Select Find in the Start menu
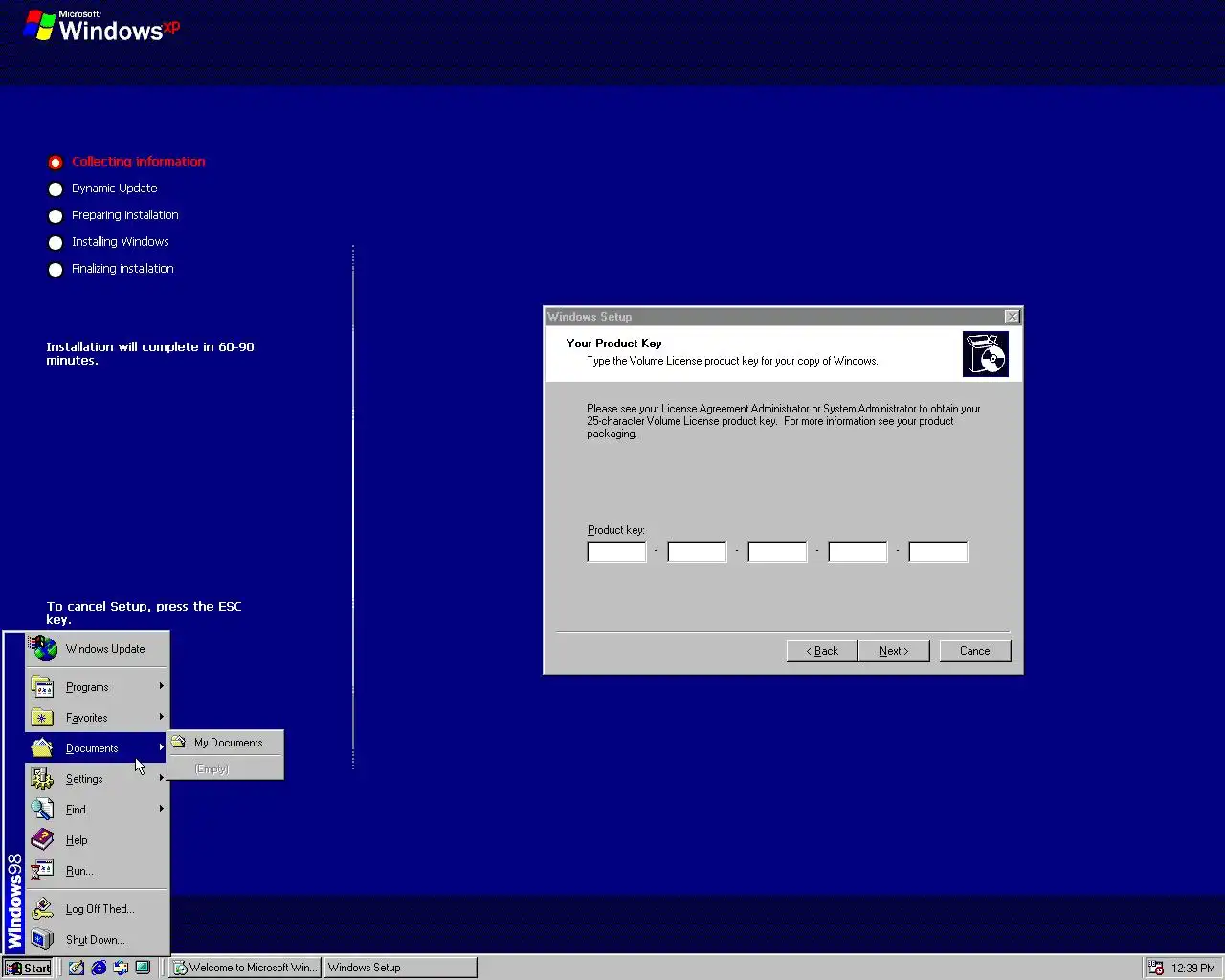The height and width of the screenshot is (980, 1225). pos(97,810)
